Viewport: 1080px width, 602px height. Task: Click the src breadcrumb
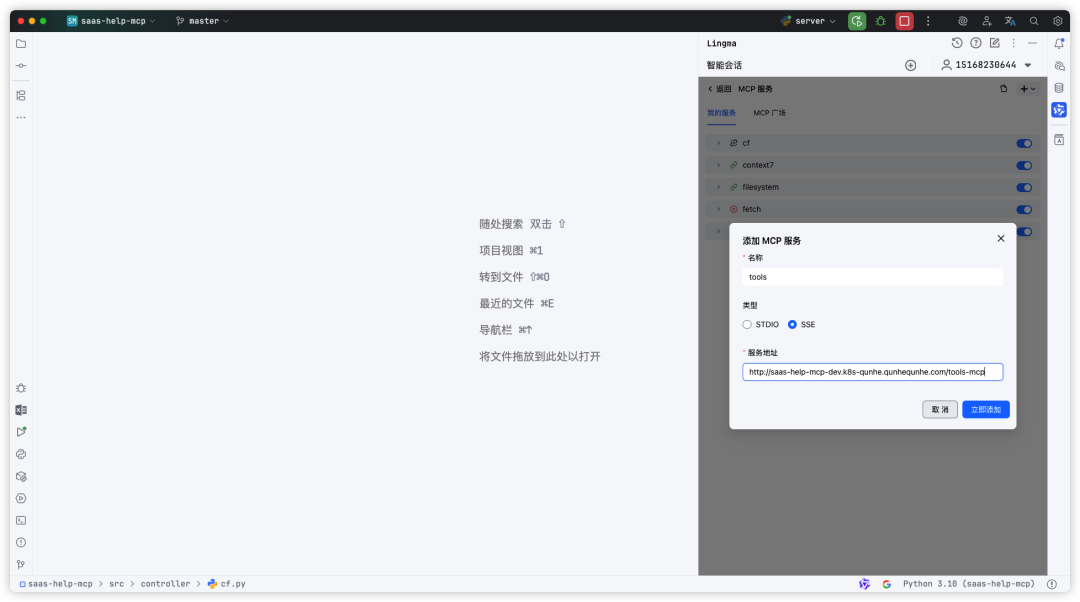pos(116,584)
